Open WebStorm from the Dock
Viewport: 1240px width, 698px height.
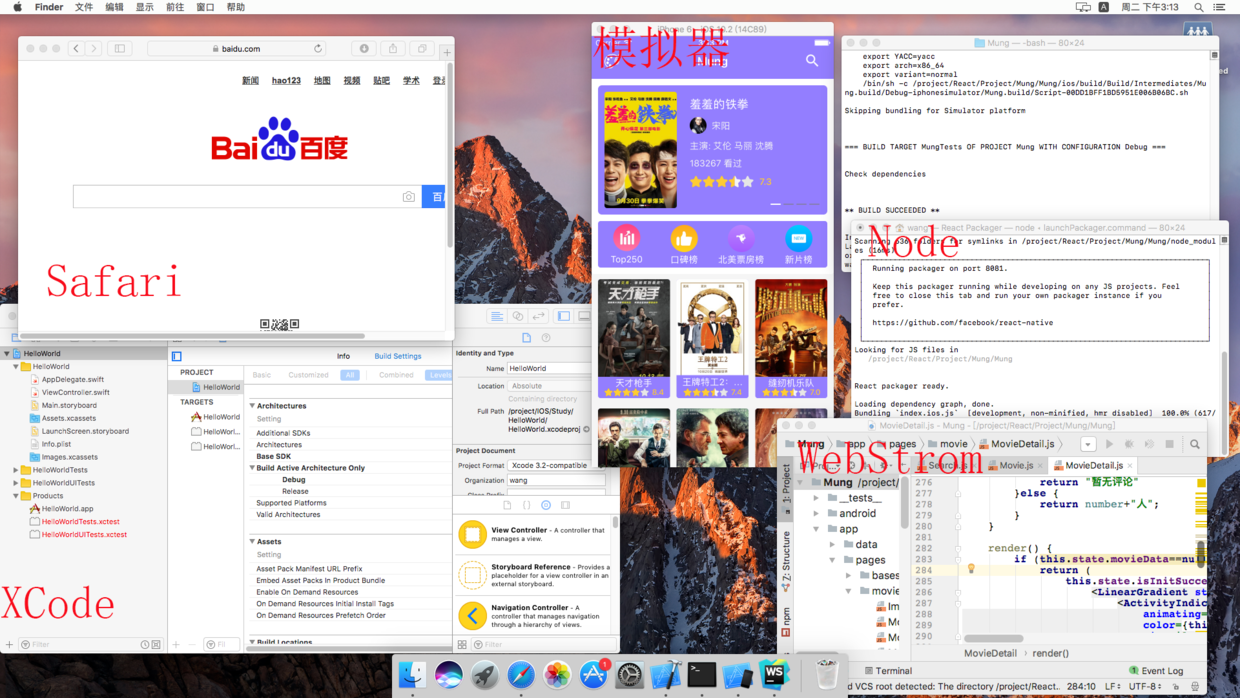pyautogui.click(x=776, y=675)
